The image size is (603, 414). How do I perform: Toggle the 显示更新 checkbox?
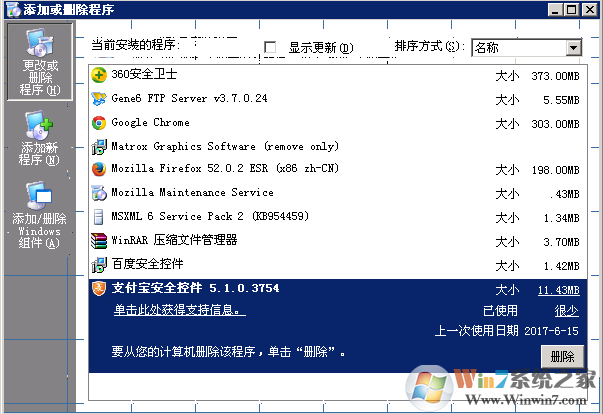point(270,48)
